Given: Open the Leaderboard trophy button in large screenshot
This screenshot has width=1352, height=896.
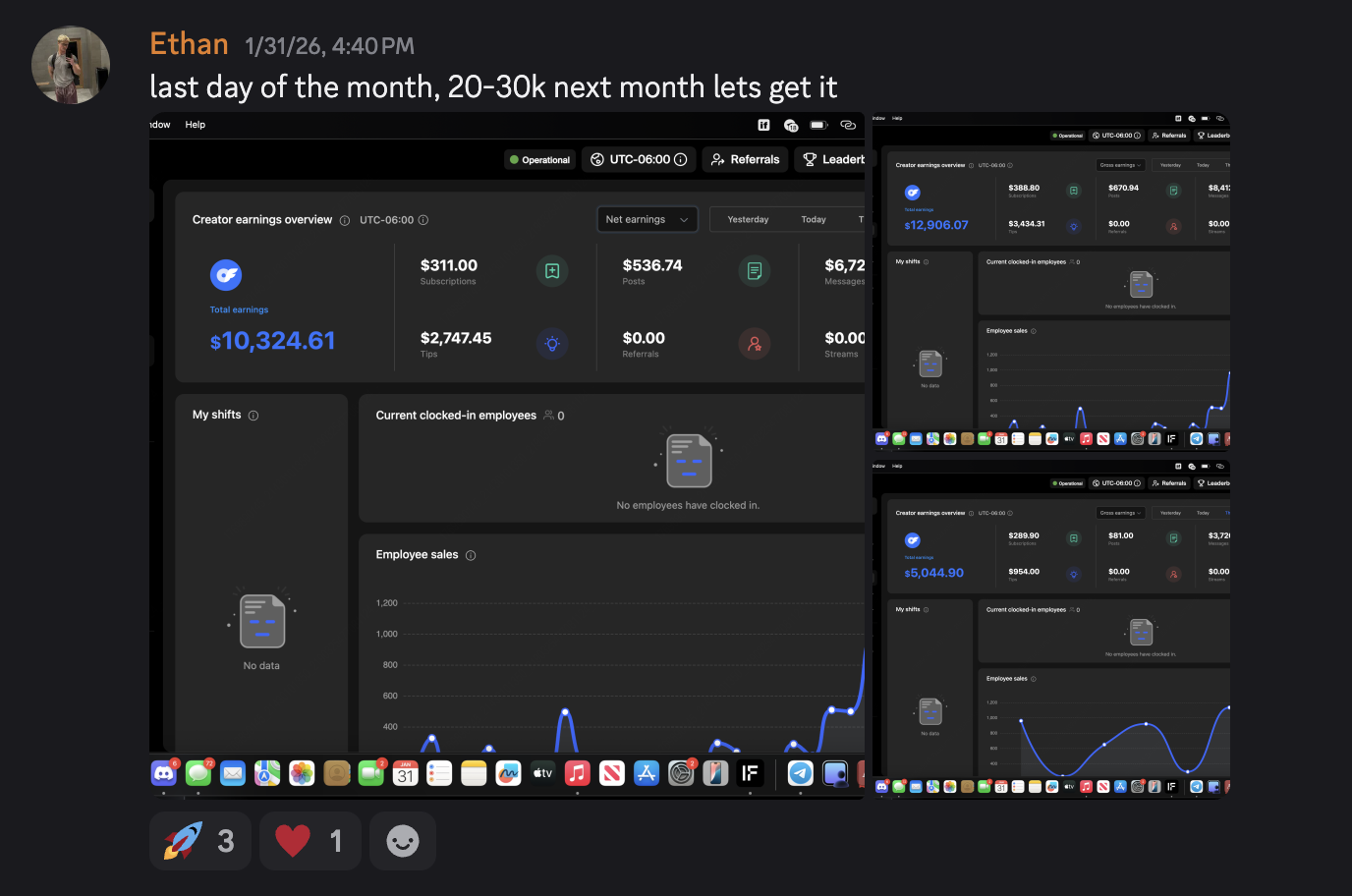Looking at the screenshot, I should click(x=832, y=159).
